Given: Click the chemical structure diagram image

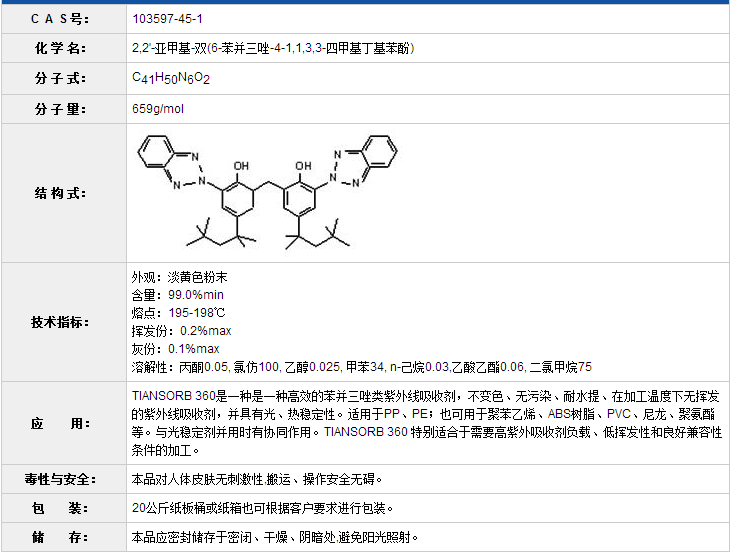Looking at the screenshot, I should tap(266, 192).
